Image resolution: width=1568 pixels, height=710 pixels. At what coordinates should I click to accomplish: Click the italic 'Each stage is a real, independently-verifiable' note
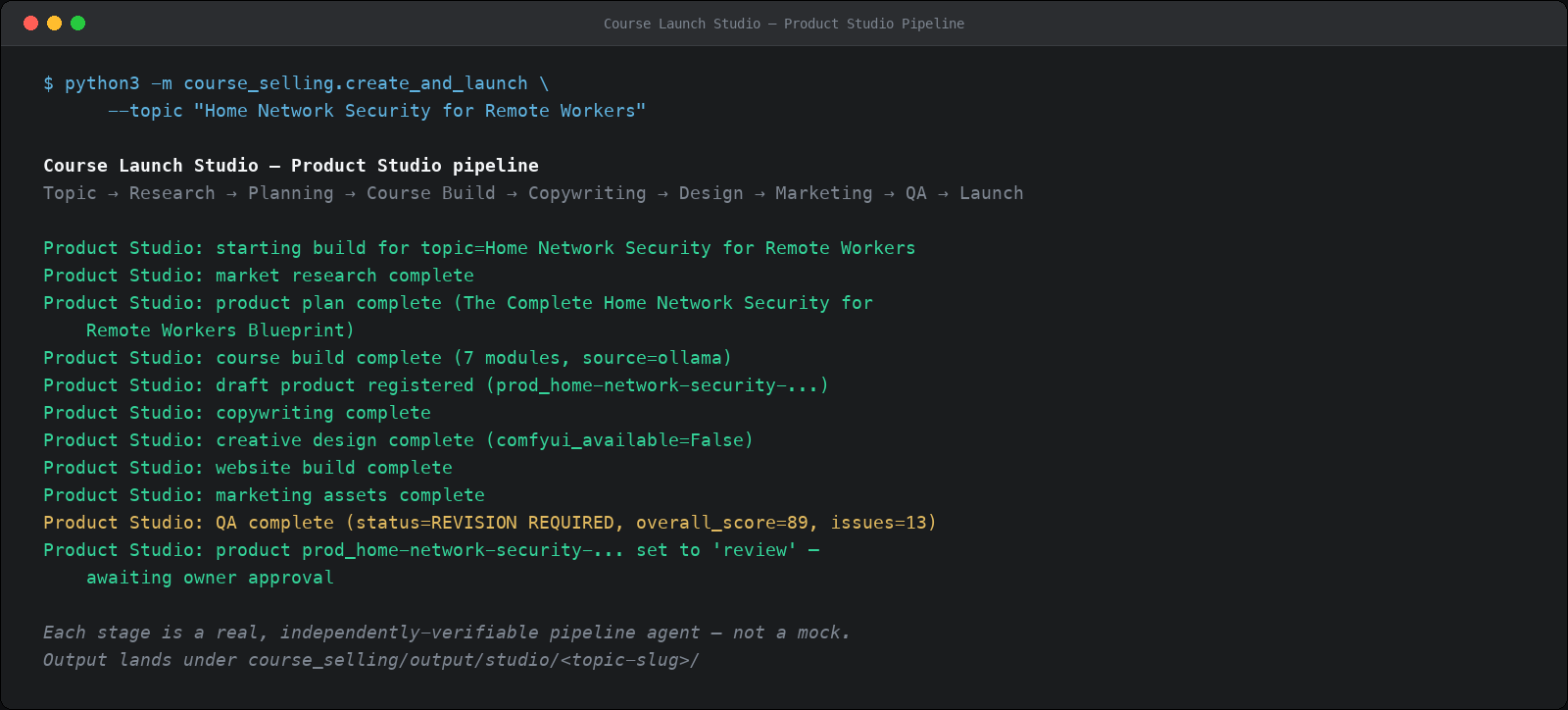(x=447, y=633)
